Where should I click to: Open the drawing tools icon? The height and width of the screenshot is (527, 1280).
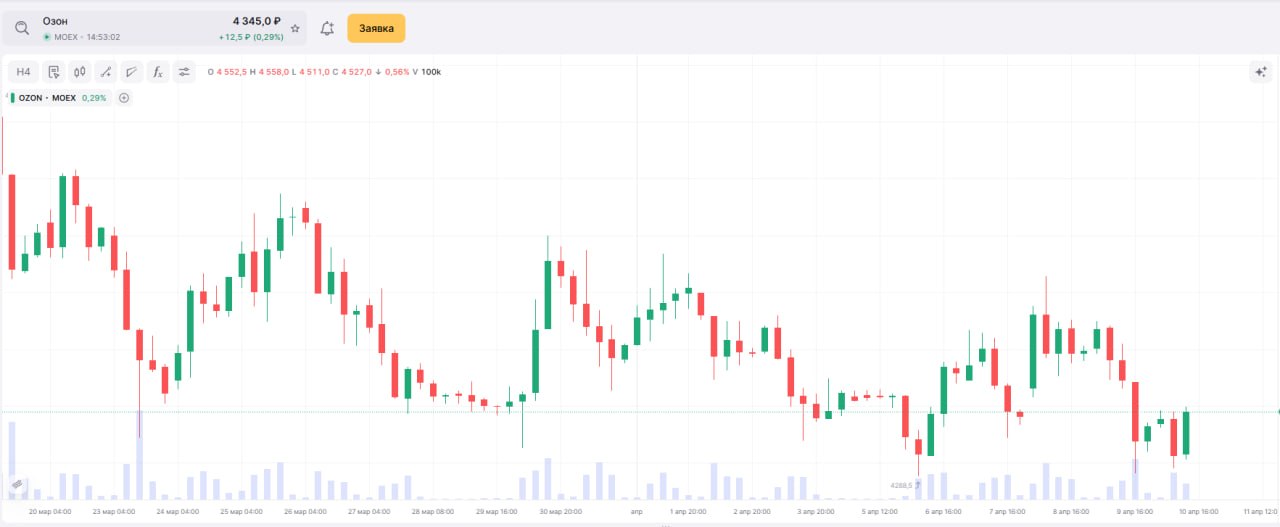point(106,72)
